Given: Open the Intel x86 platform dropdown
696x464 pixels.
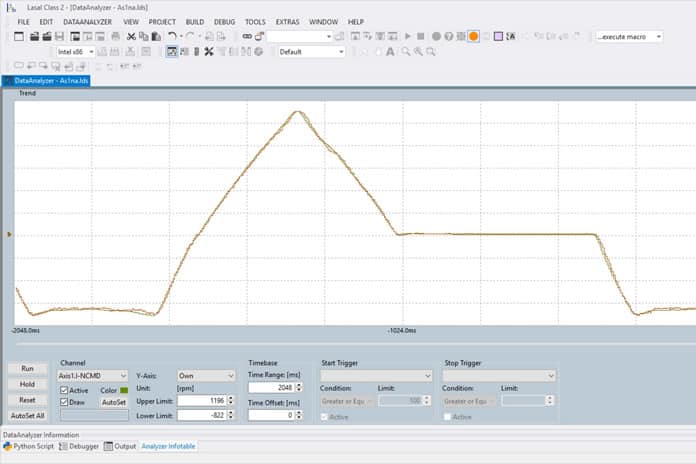Looking at the screenshot, I should click(x=75, y=52).
